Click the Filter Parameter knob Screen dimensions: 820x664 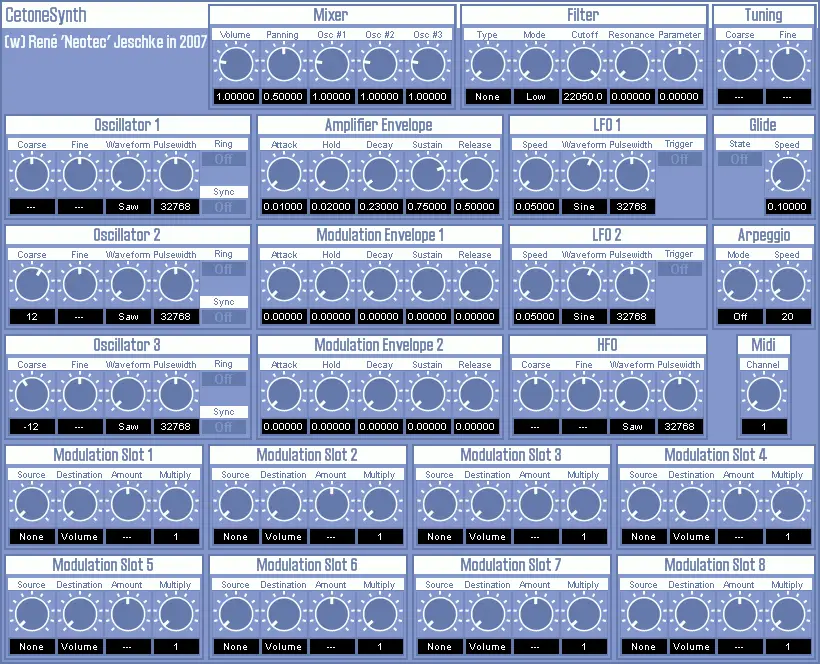(x=680, y=64)
